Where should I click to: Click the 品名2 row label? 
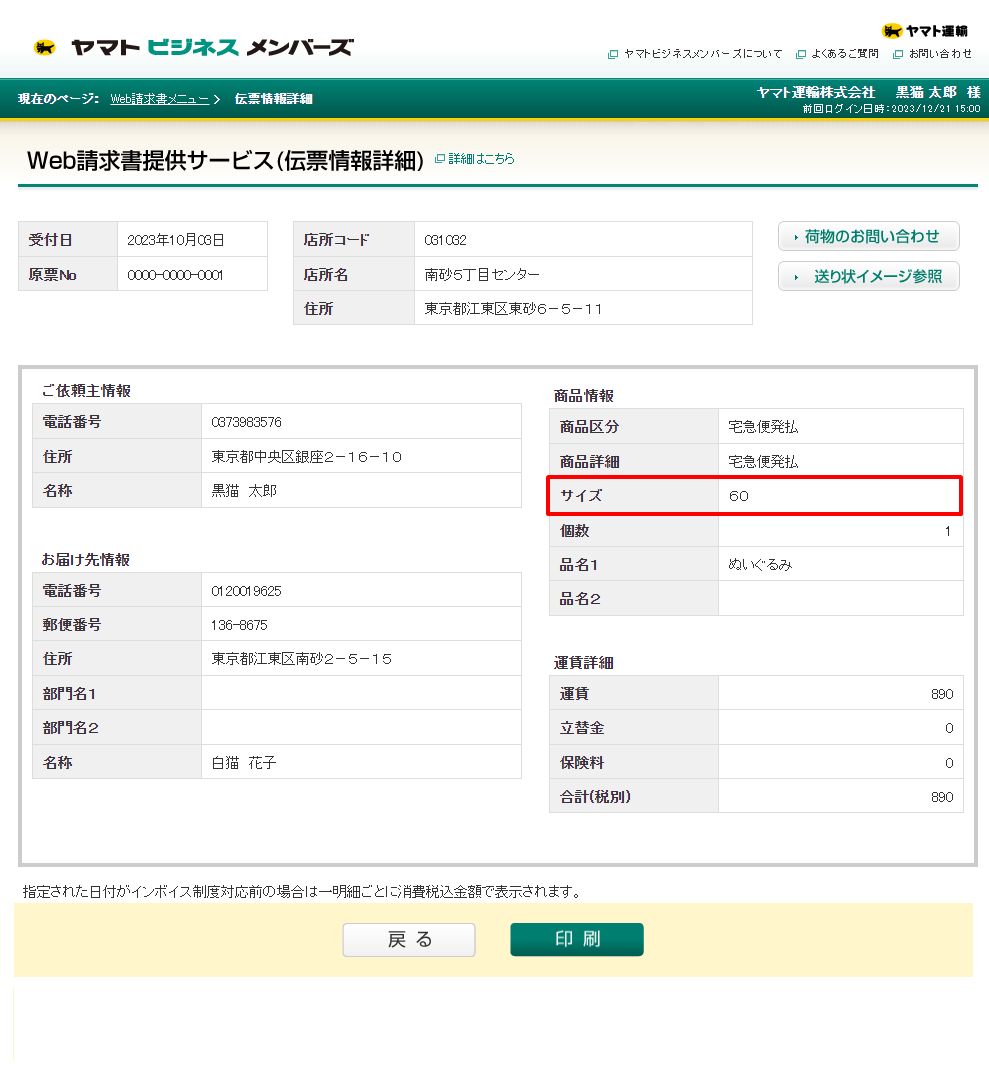click(580, 599)
